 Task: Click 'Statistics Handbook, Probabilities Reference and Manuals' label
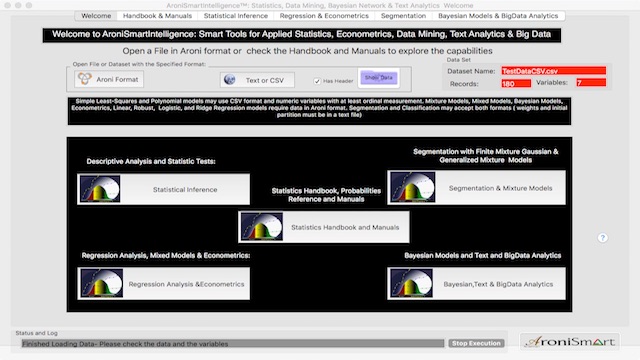point(326,195)
